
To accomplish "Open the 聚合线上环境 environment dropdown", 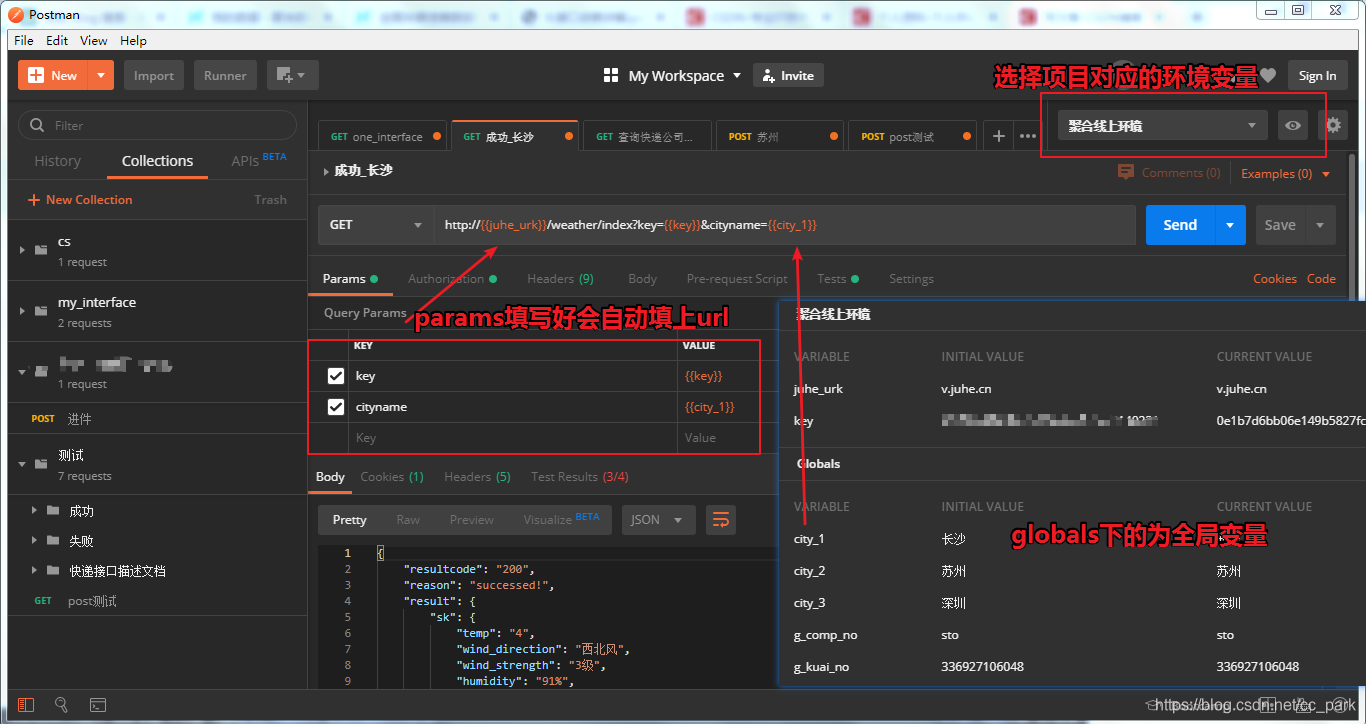I will [x=1162, y=126].
